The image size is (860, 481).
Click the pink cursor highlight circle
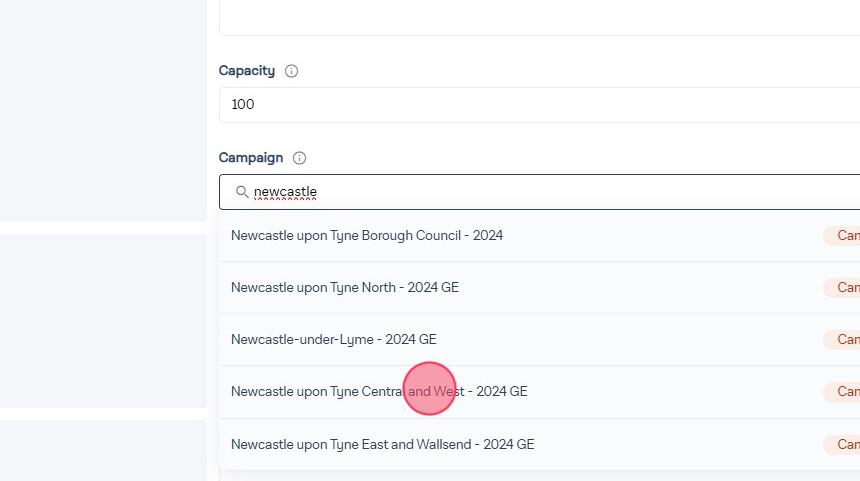click(430, 388)
